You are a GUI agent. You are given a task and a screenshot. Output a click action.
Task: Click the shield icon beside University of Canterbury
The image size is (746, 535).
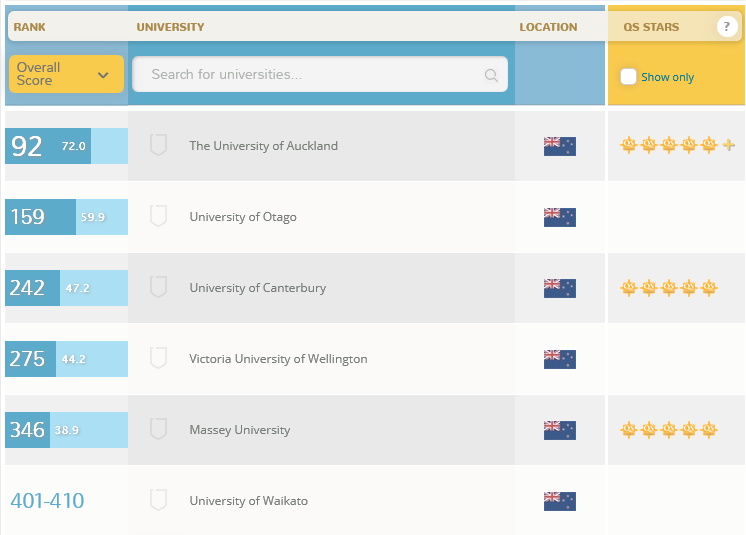coord(158,287)
